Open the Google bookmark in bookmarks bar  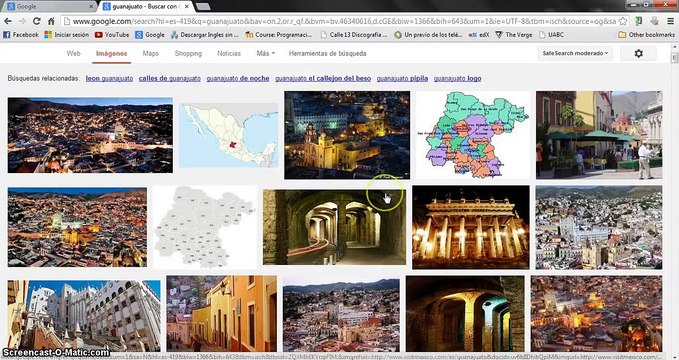(x=150, y=35)
